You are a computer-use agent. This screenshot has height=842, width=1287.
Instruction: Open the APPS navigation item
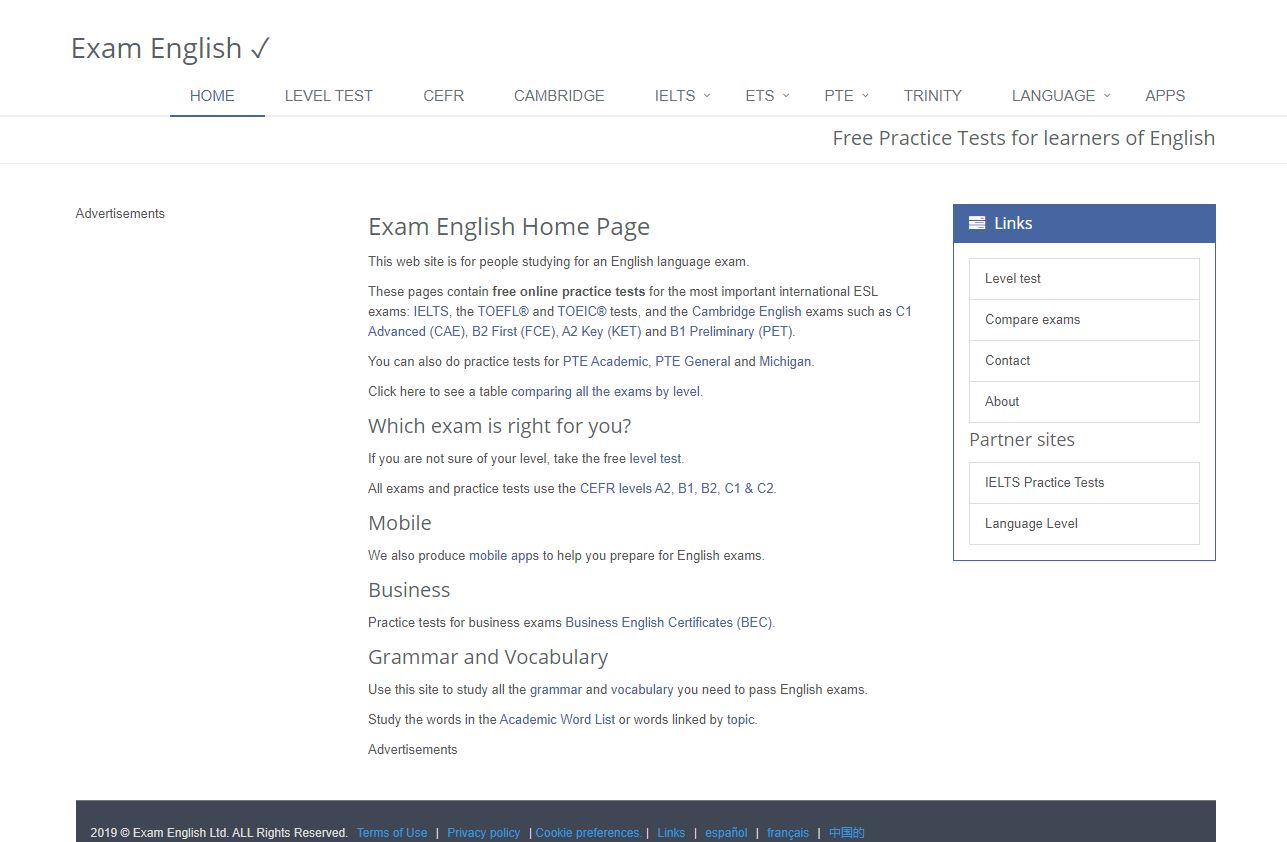pos(1165,96)
